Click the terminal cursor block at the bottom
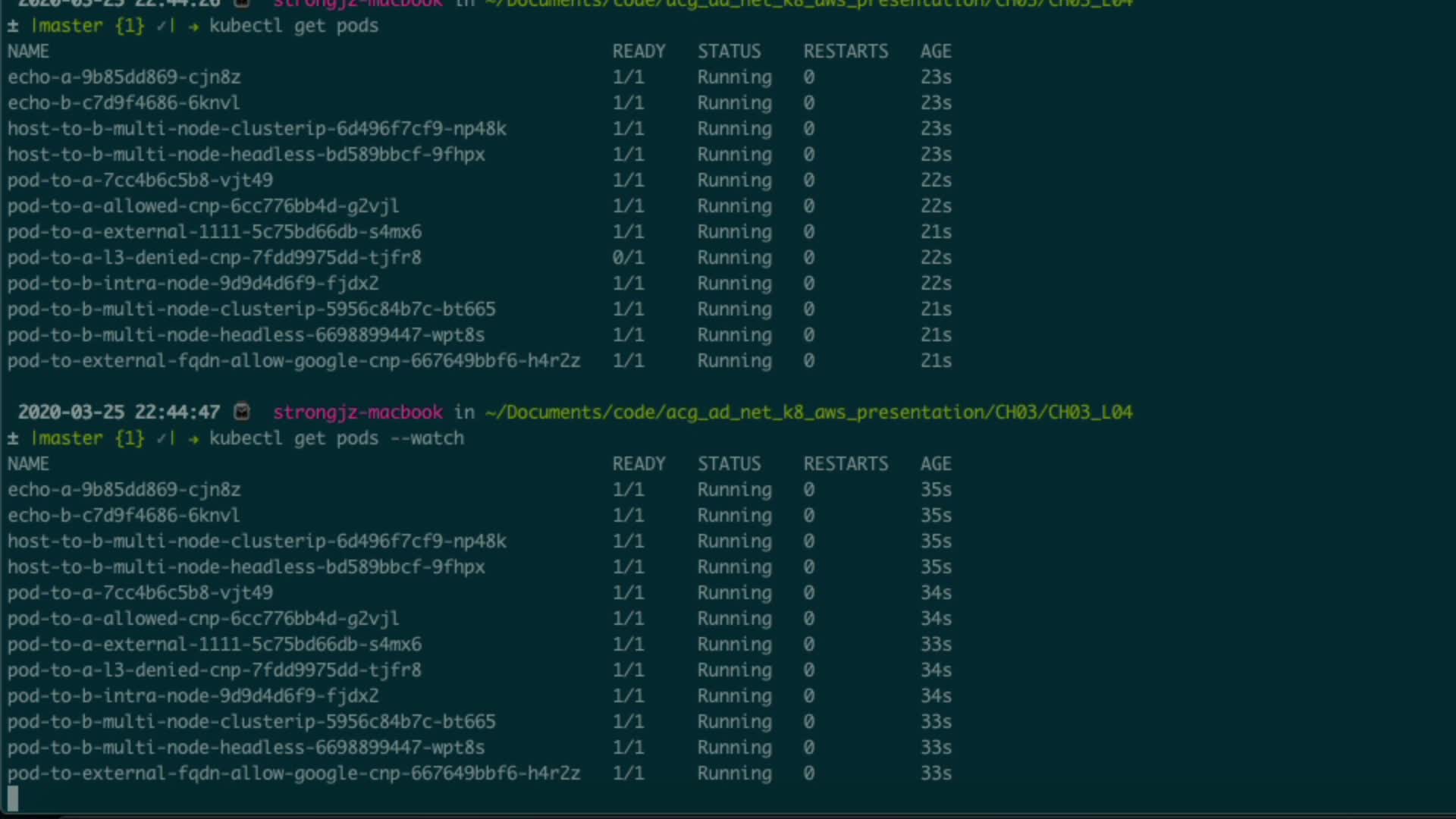Screen dimensions: 1456x819 [x=13, y=798]
